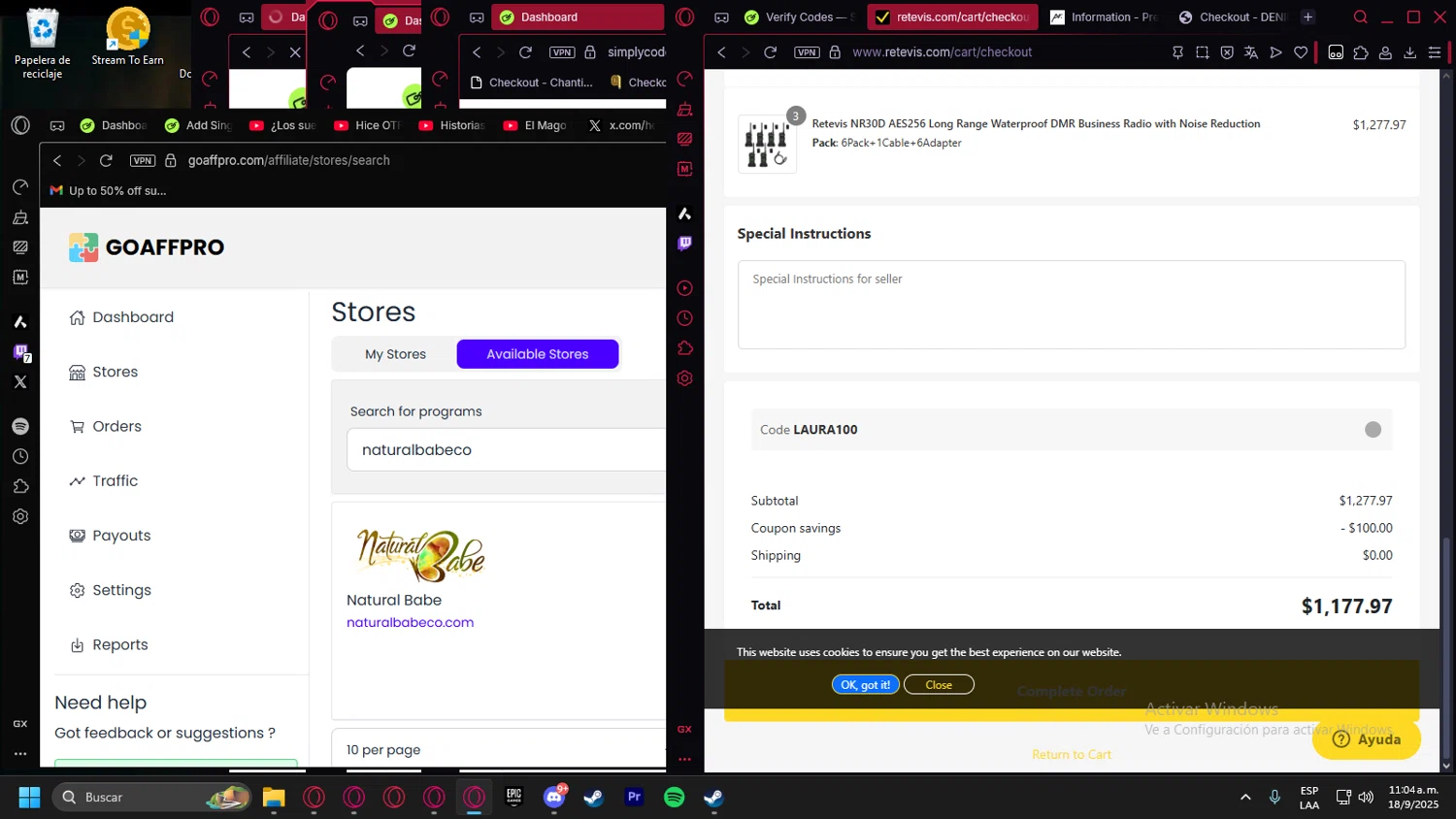Open Settings in GoAffPro sidebar
Image resolution: width=1456 pixels, height=819 pixels.
coord(110,590)
